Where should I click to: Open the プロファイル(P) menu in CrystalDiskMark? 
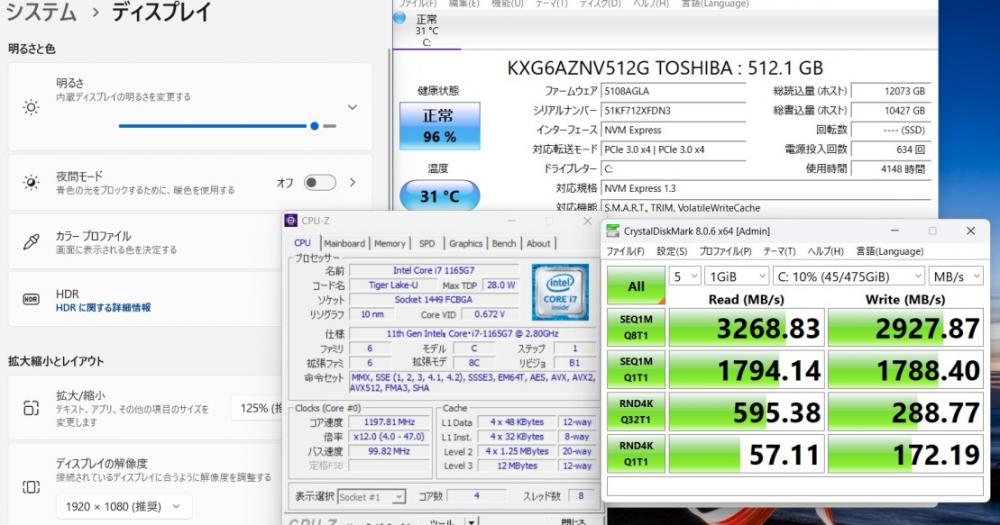[725, 251]
